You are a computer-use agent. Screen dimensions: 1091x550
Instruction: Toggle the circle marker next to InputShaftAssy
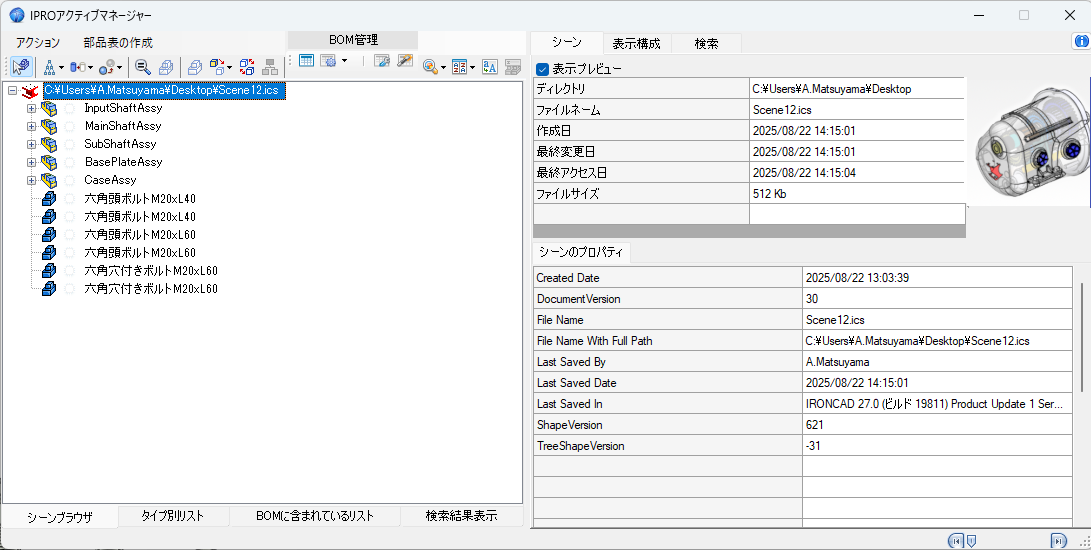(x=70, y=109)
